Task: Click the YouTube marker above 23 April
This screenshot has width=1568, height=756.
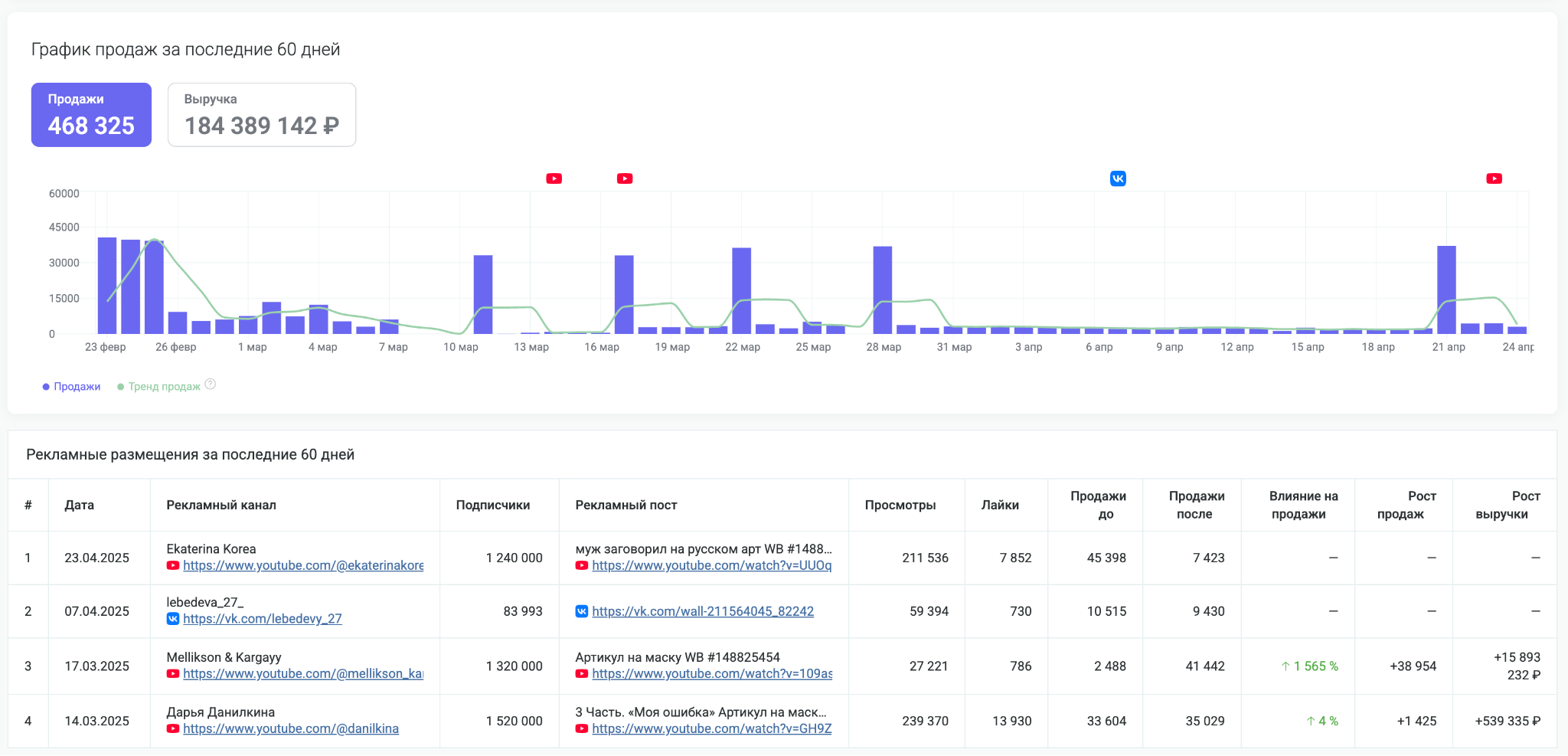Action: tap(1494, 178)
